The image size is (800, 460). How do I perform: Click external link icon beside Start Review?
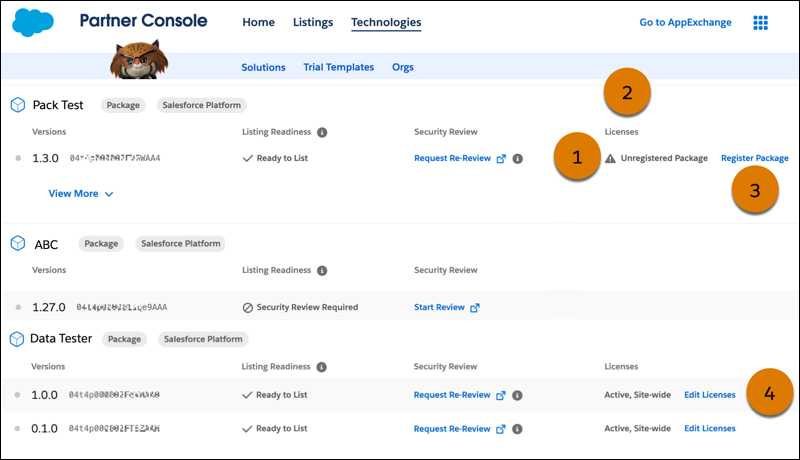pyautogui.click(x=474, y=308)
